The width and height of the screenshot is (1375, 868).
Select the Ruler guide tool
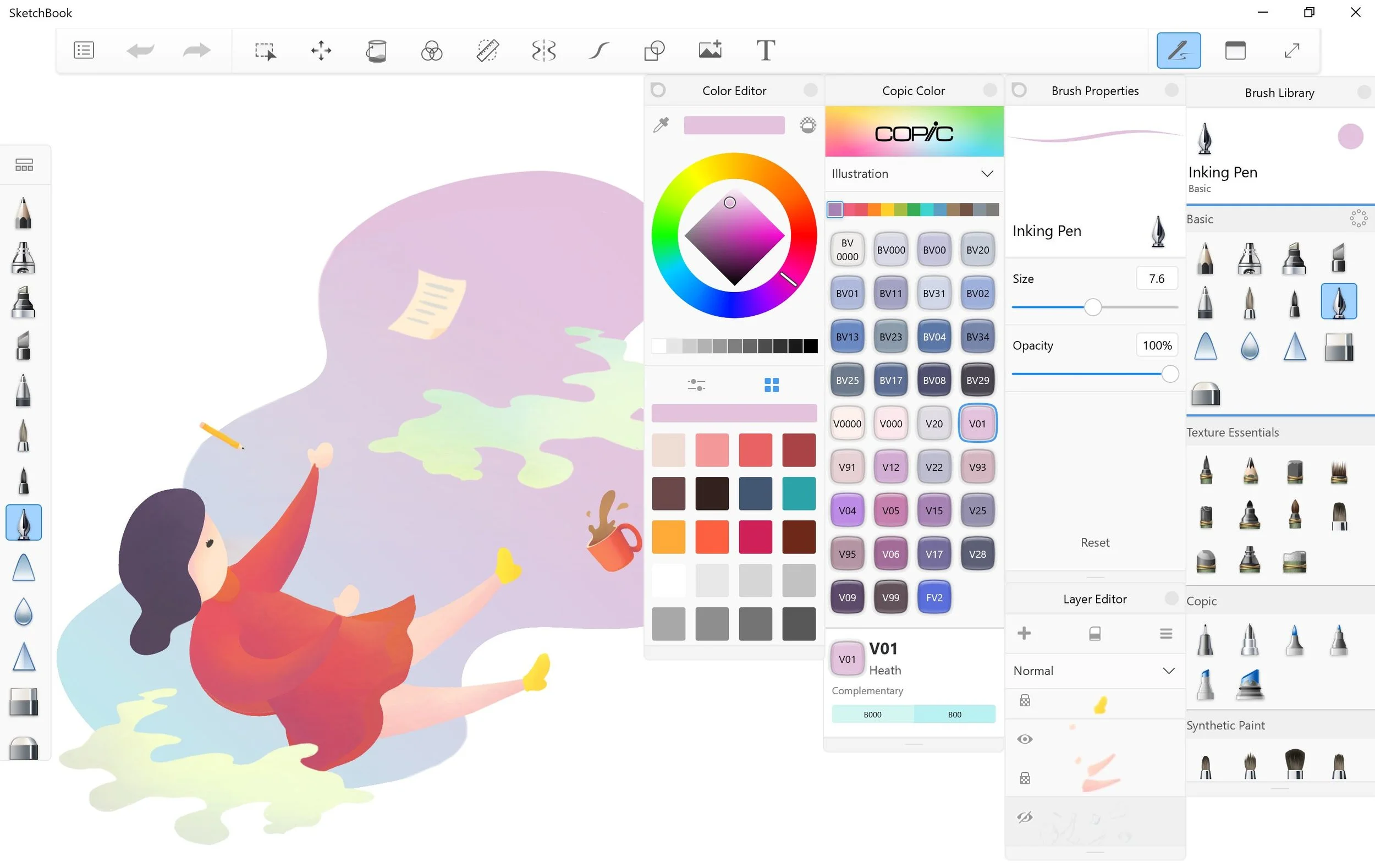pyautogui.click(x=488, y=51)
